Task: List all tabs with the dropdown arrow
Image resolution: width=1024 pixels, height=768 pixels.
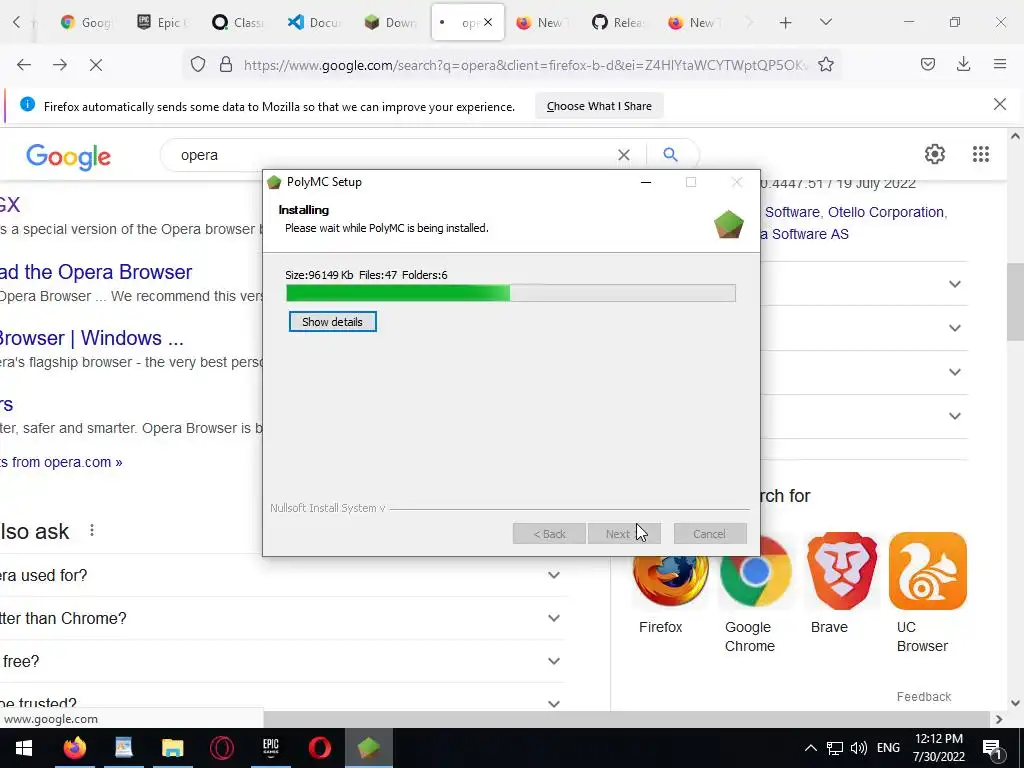Action: pos(825,22)
